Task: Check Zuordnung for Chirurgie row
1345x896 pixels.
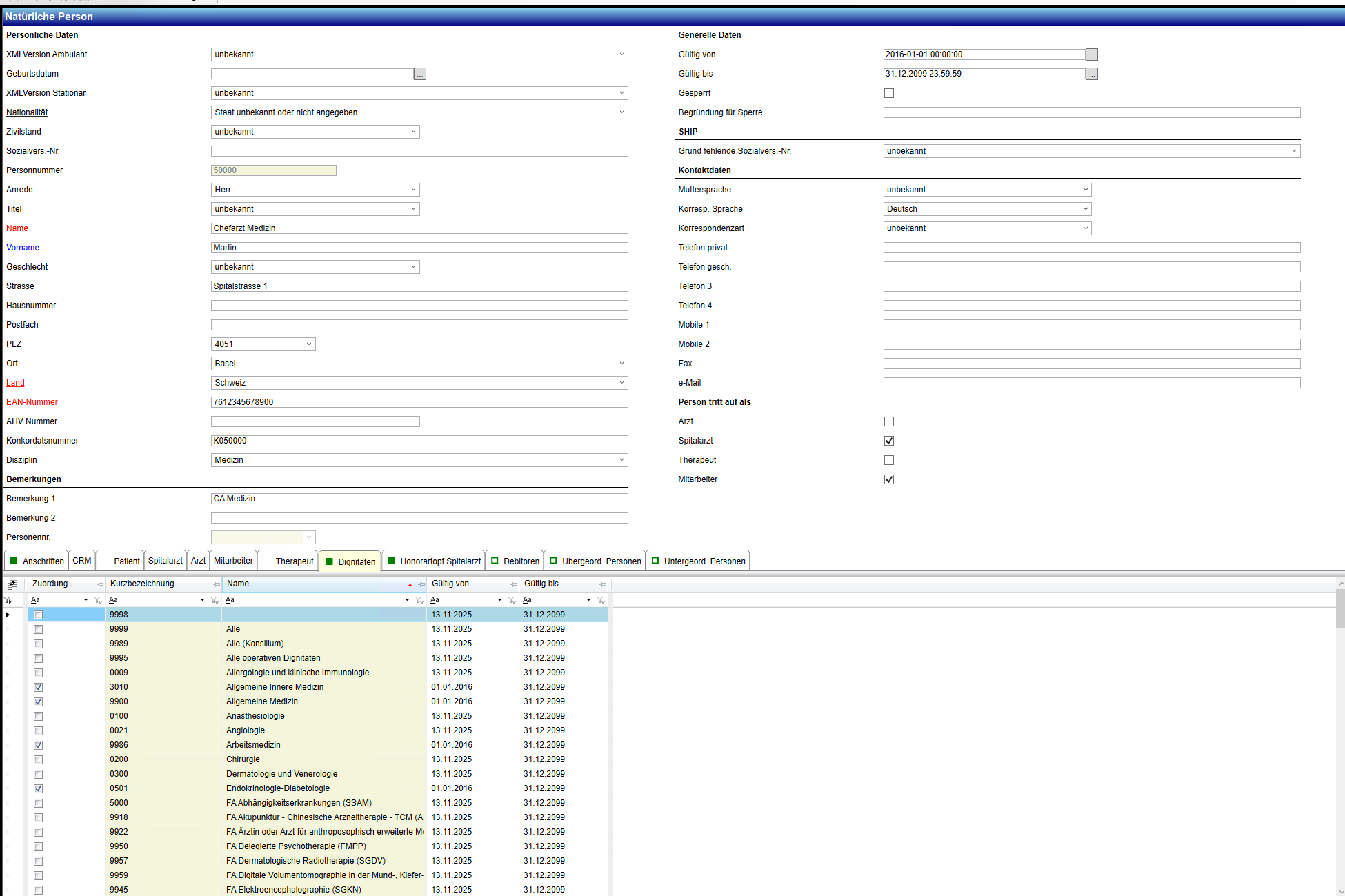Action: [x=38, y=759]
